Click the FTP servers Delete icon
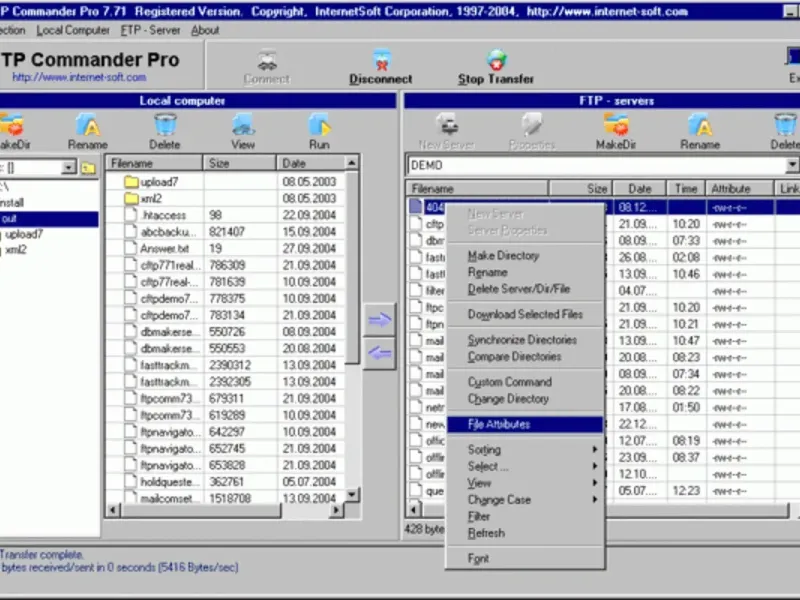The height and width of the screenshot is (600, 800). coord(786,124)
